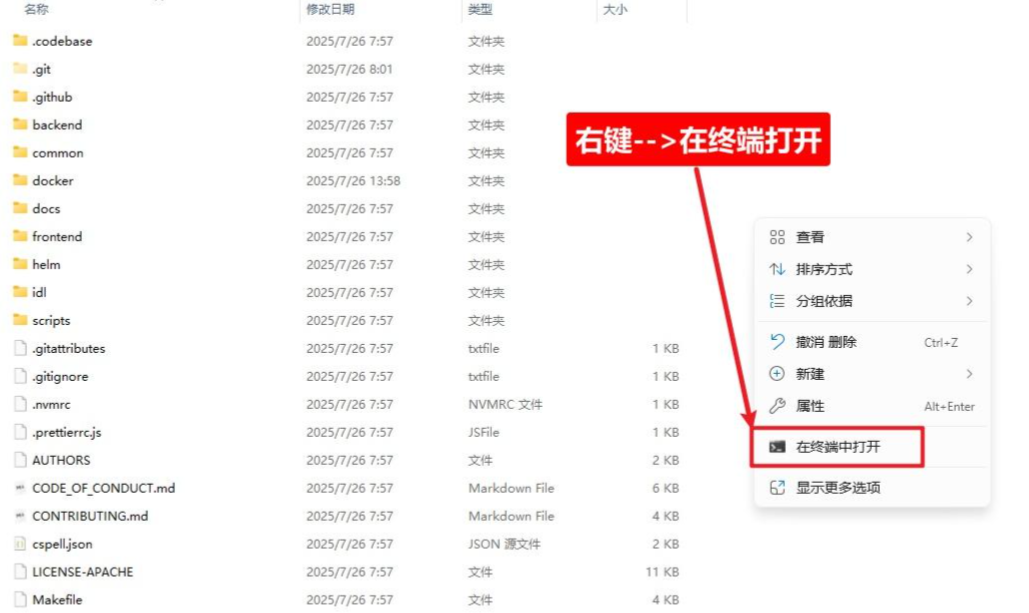Screen dimensions: 1029x613
Task: Expand the 查看 submenu chevron
Action: coord(969,237)
